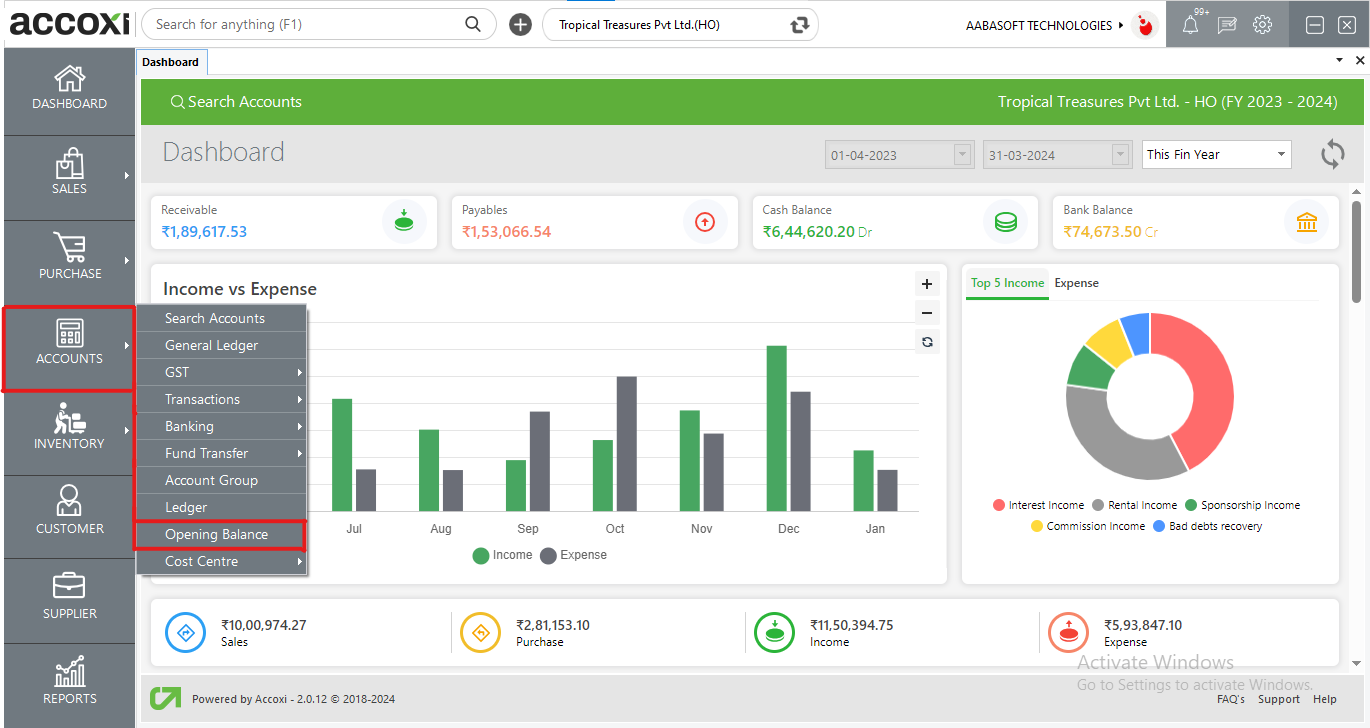Switch to the Expense tab
1370x728 pixels.
click(x=1076, y=283)
